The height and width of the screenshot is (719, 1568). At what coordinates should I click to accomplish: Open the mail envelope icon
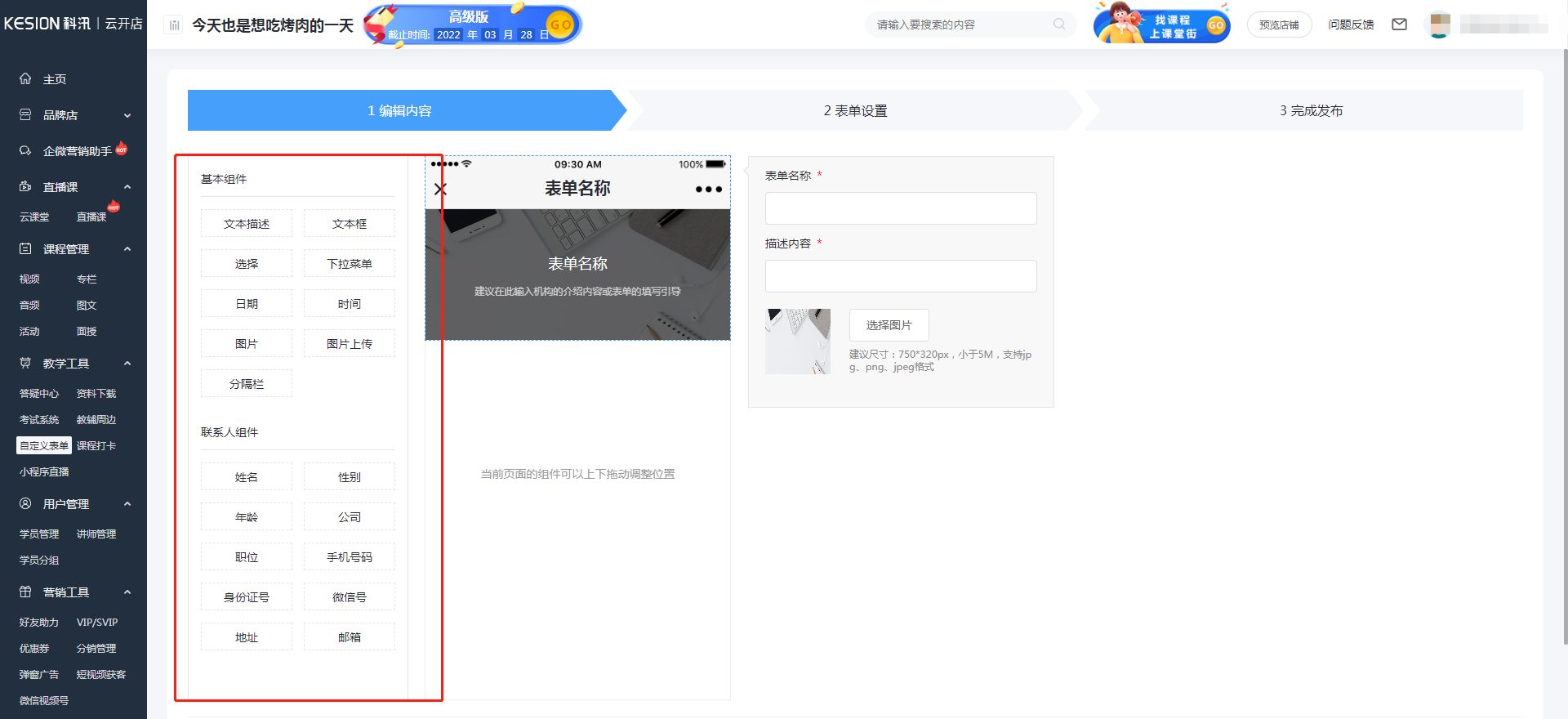coord(1399,25)
